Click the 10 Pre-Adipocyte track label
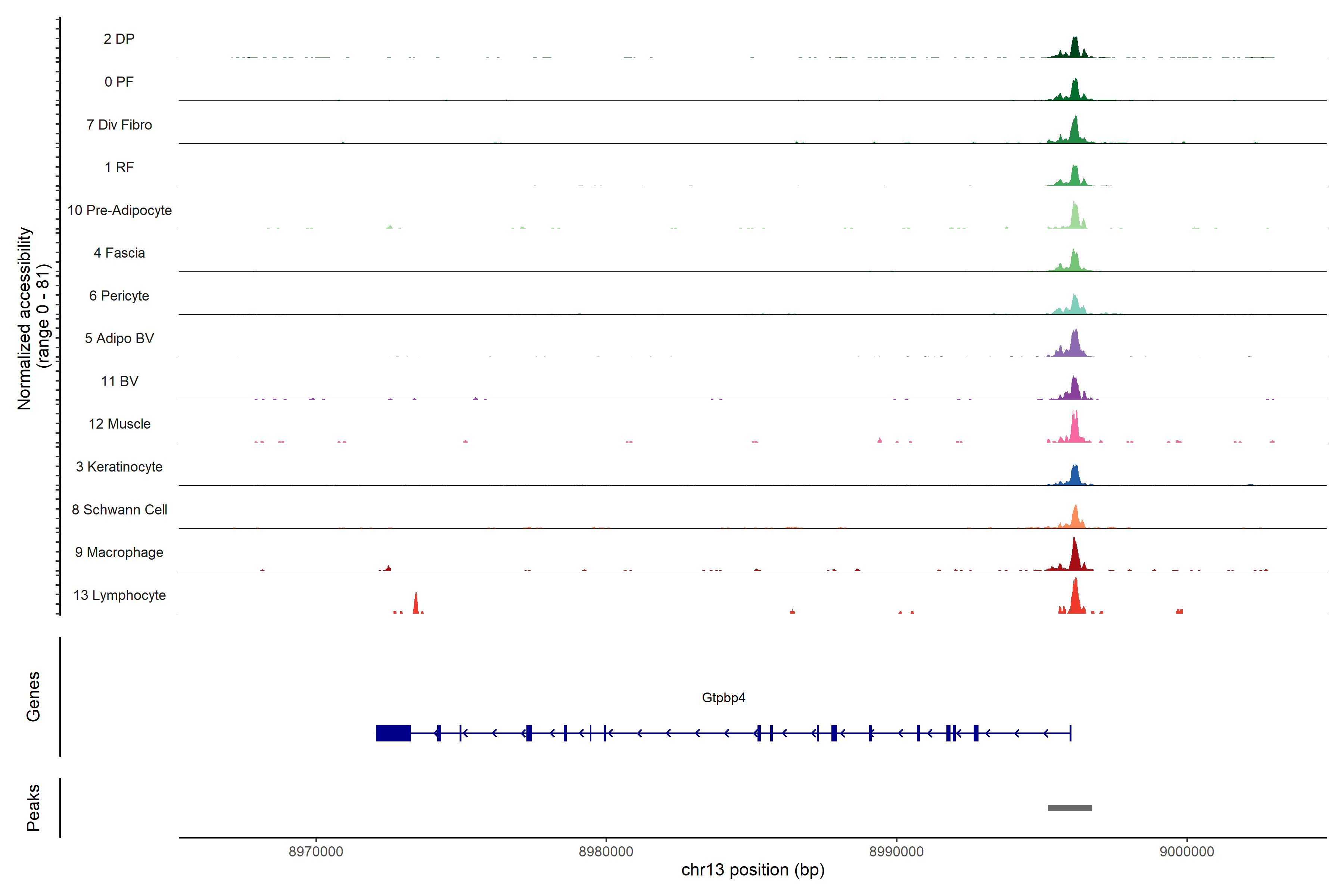This screenshot has width=1344, height=896. pyautogui.click(x=119, y=210)
